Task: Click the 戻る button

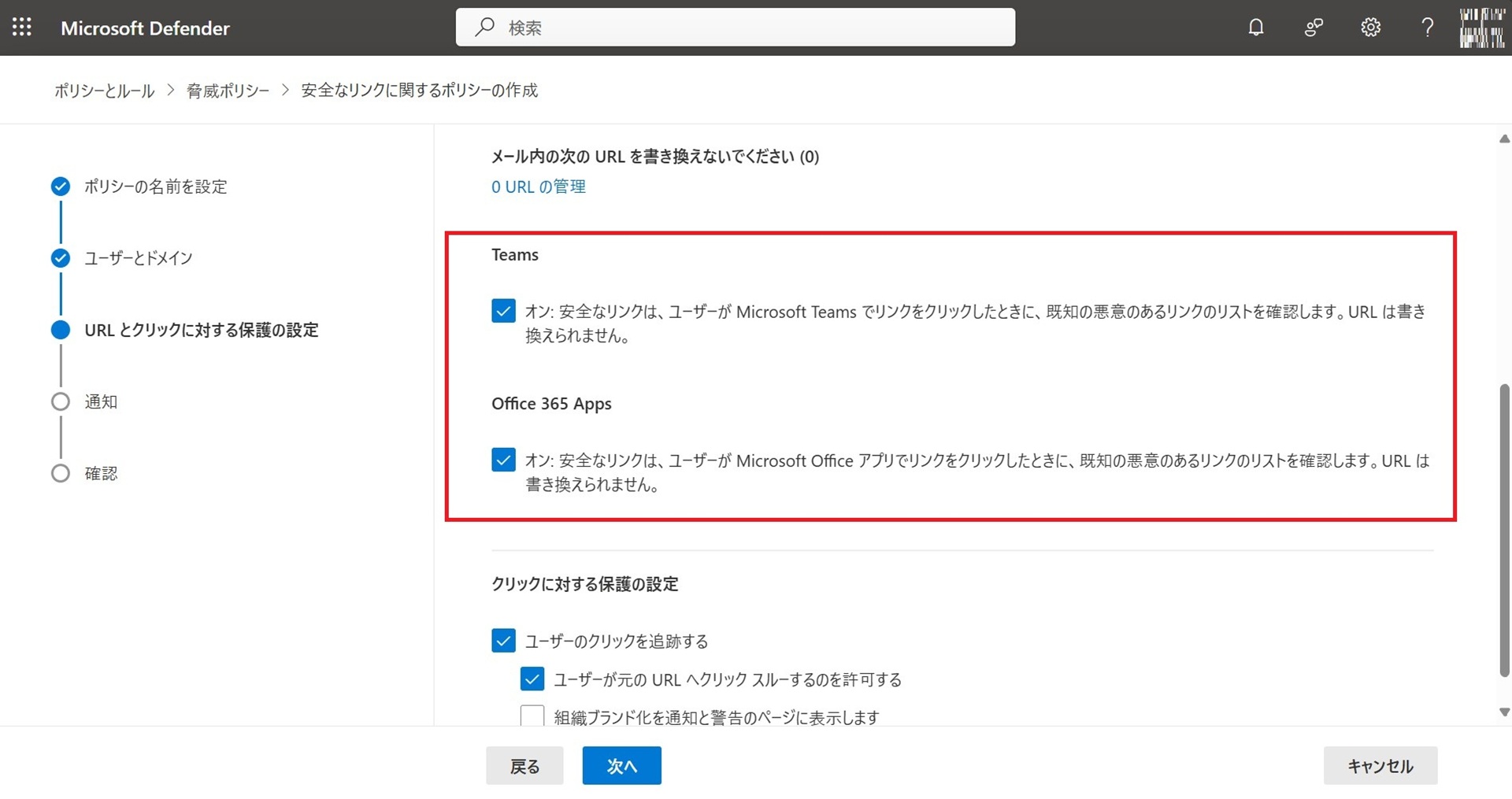Action: (x=524, y=766)
